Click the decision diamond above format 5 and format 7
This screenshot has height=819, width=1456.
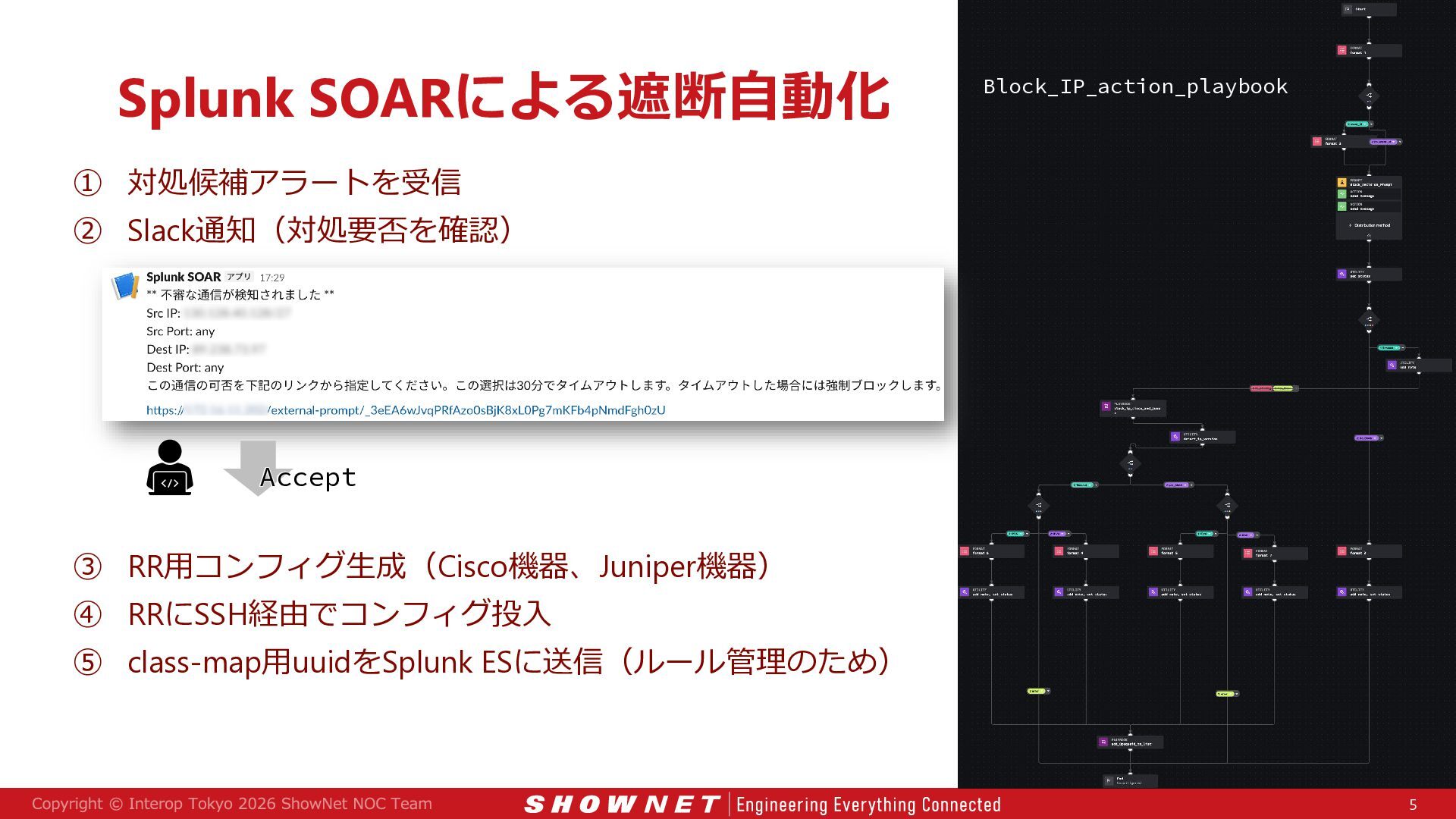(1227, 505)
